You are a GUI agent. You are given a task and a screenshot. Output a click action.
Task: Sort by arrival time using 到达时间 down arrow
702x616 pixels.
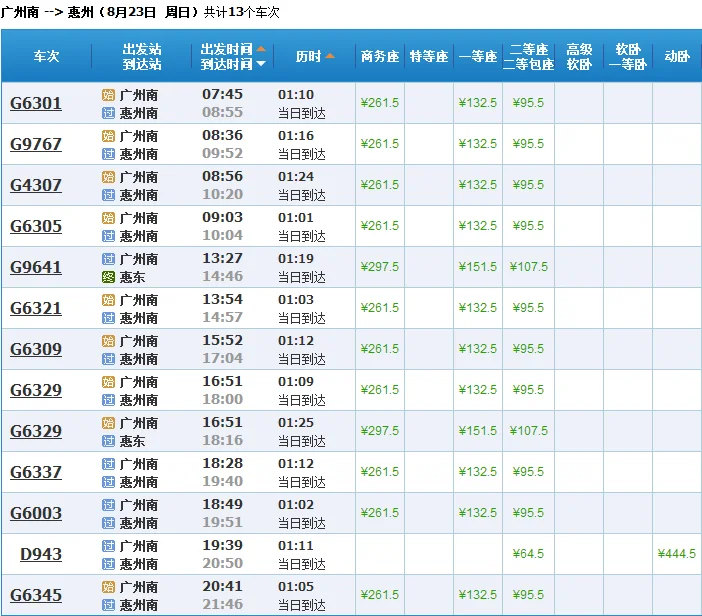pyautogui.click(x=261, y=64)
